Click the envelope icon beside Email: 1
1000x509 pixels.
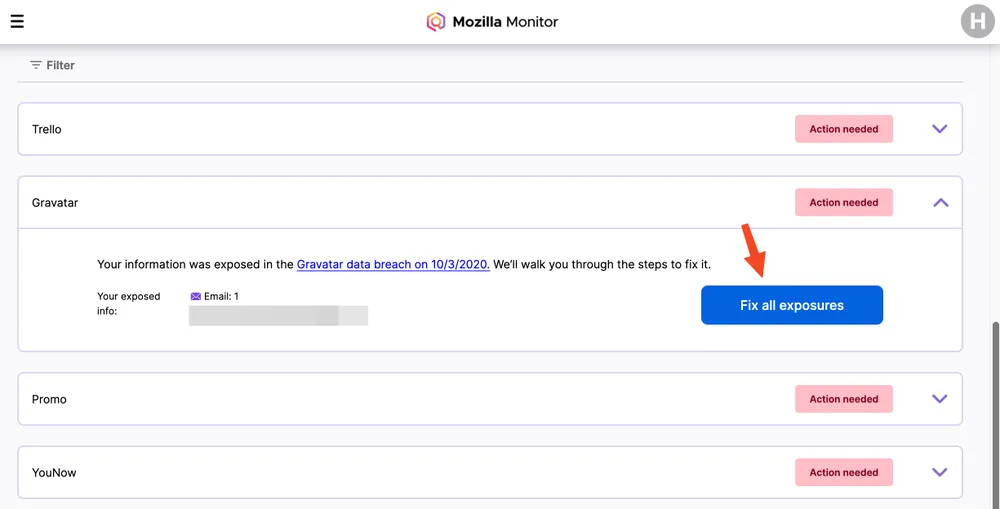coord(196,296)
